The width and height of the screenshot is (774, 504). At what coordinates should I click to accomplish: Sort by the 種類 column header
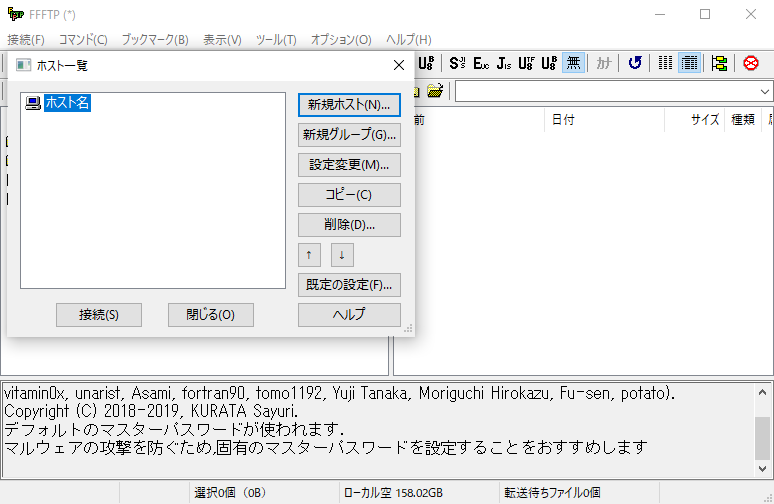click(x=743, y=120)
